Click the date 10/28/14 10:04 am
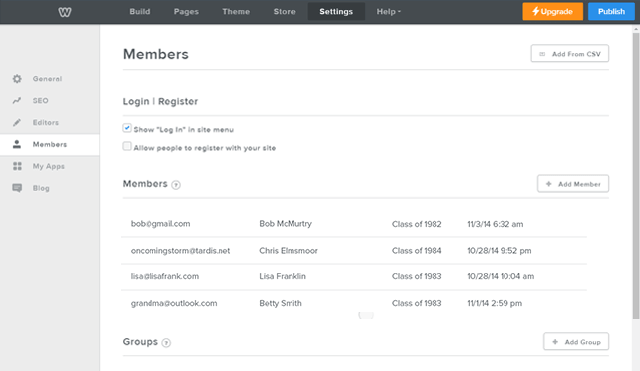Screen dimensions: 640x371 (x=500, y=276)
